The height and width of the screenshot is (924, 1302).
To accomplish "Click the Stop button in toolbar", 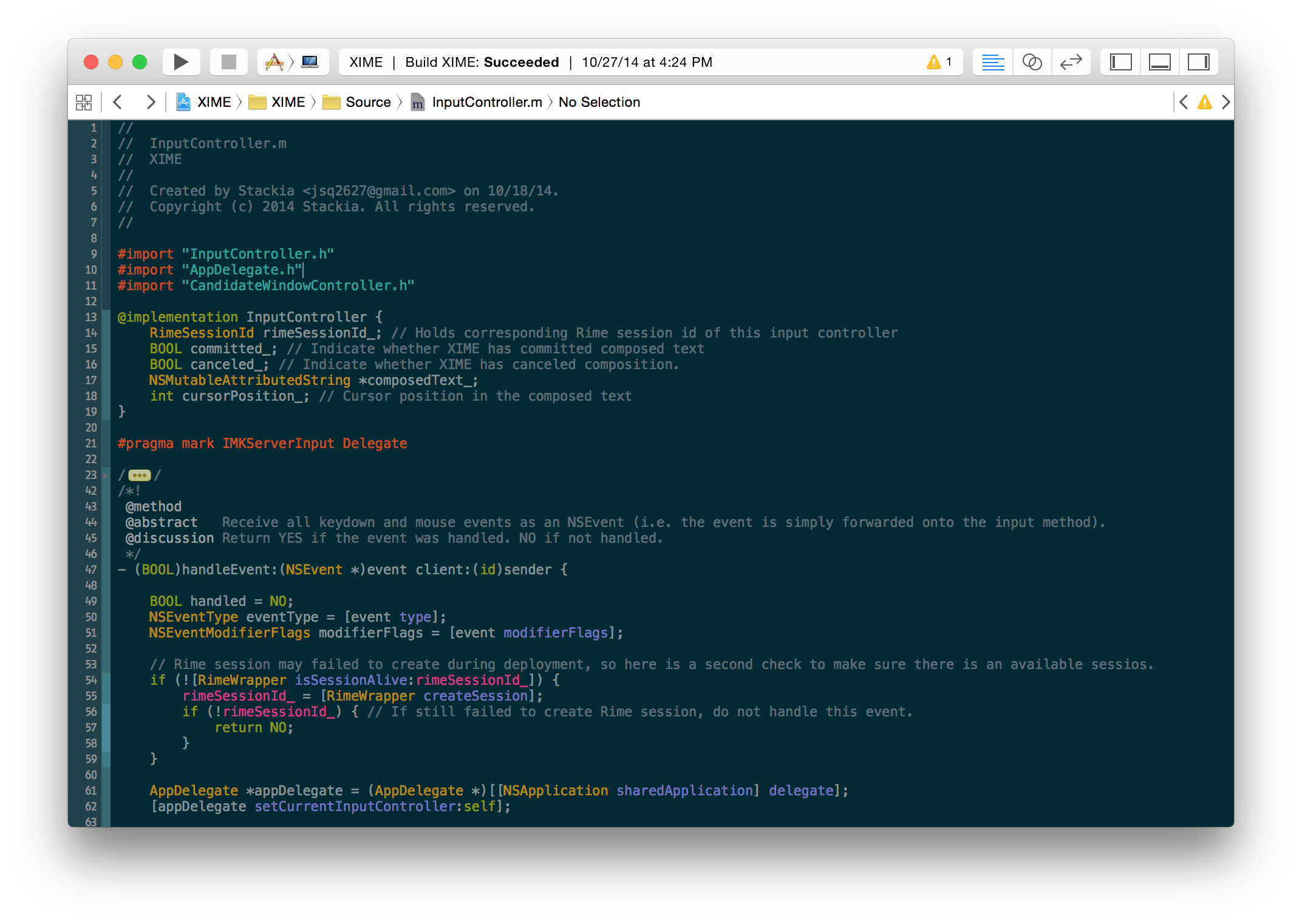I will 228,62.
